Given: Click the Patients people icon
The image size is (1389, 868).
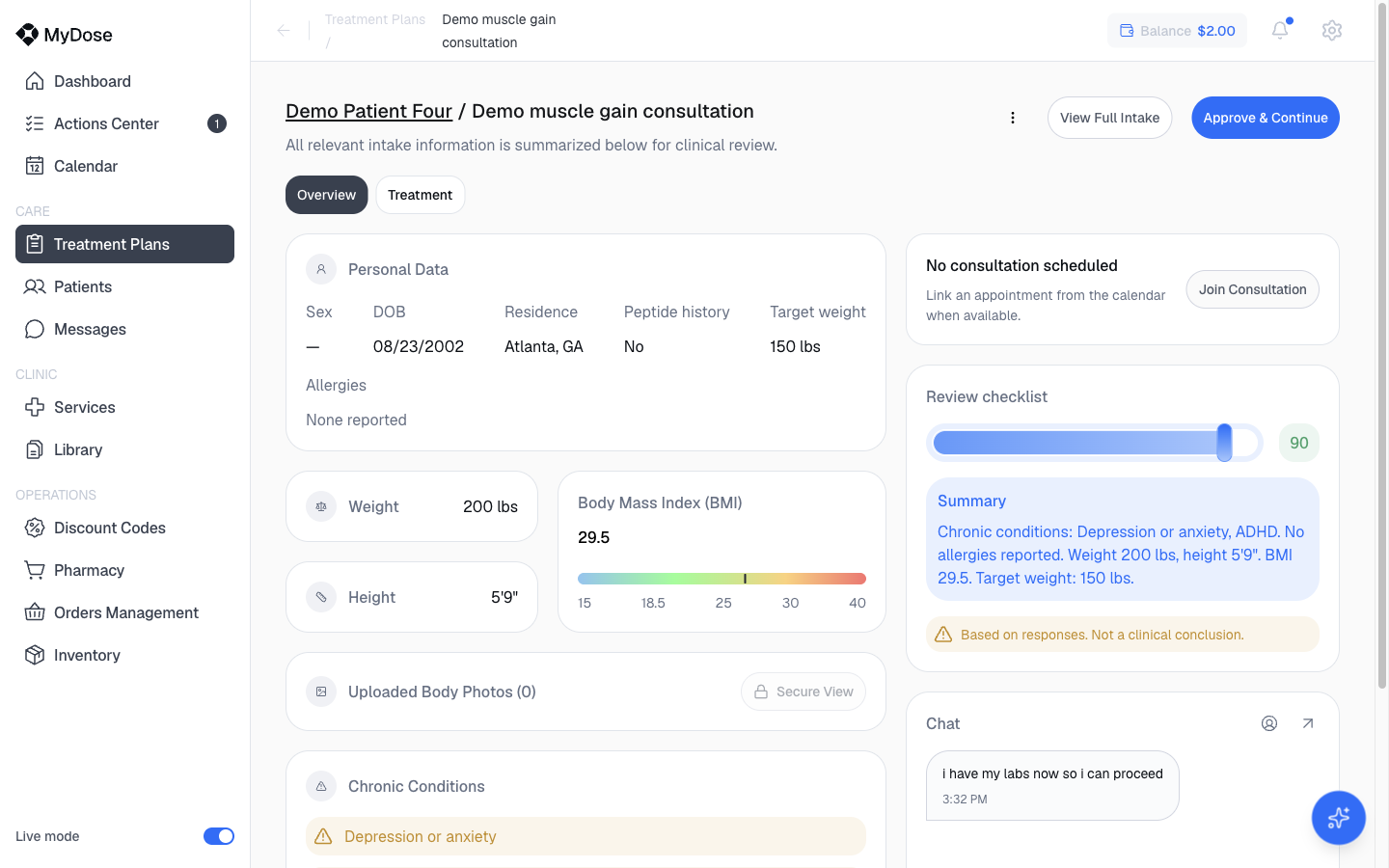Looking at the screenshot, I should coord(35,286).
